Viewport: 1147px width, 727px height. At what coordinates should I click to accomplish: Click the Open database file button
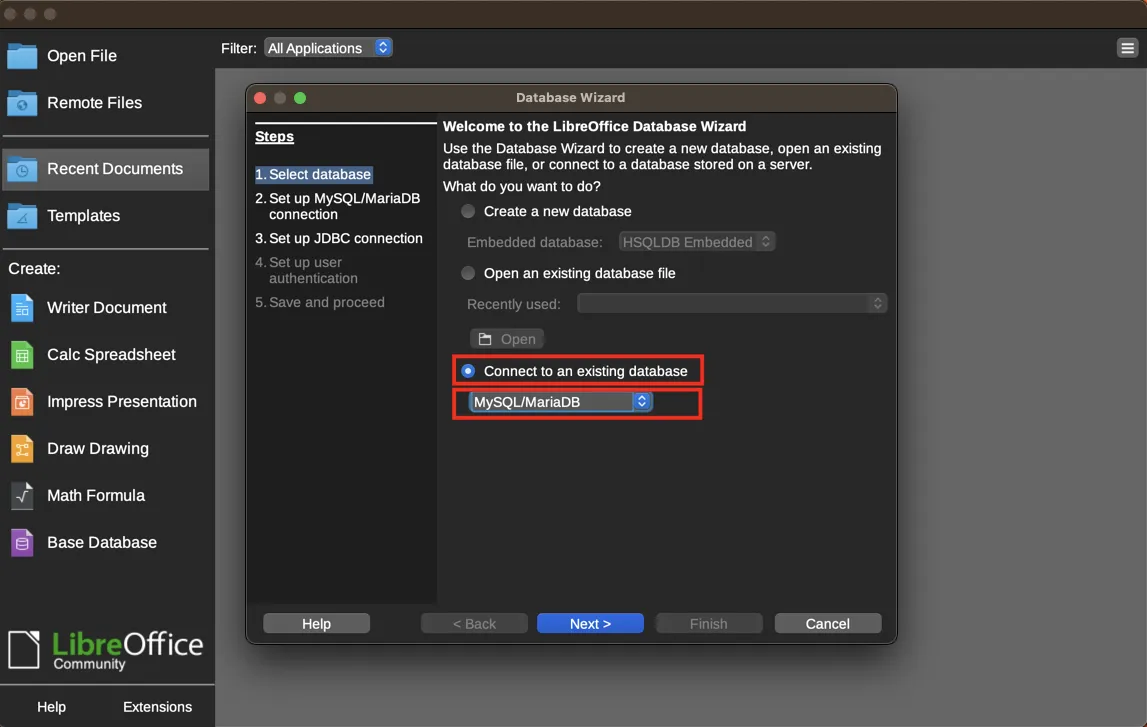pyautogui.click(x=507, y=339)
